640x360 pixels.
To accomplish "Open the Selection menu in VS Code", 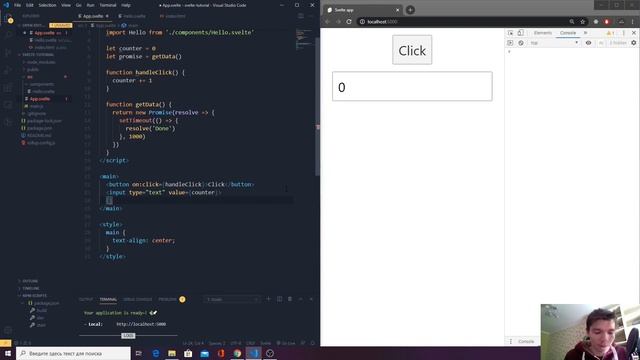I will pos(47,5).
